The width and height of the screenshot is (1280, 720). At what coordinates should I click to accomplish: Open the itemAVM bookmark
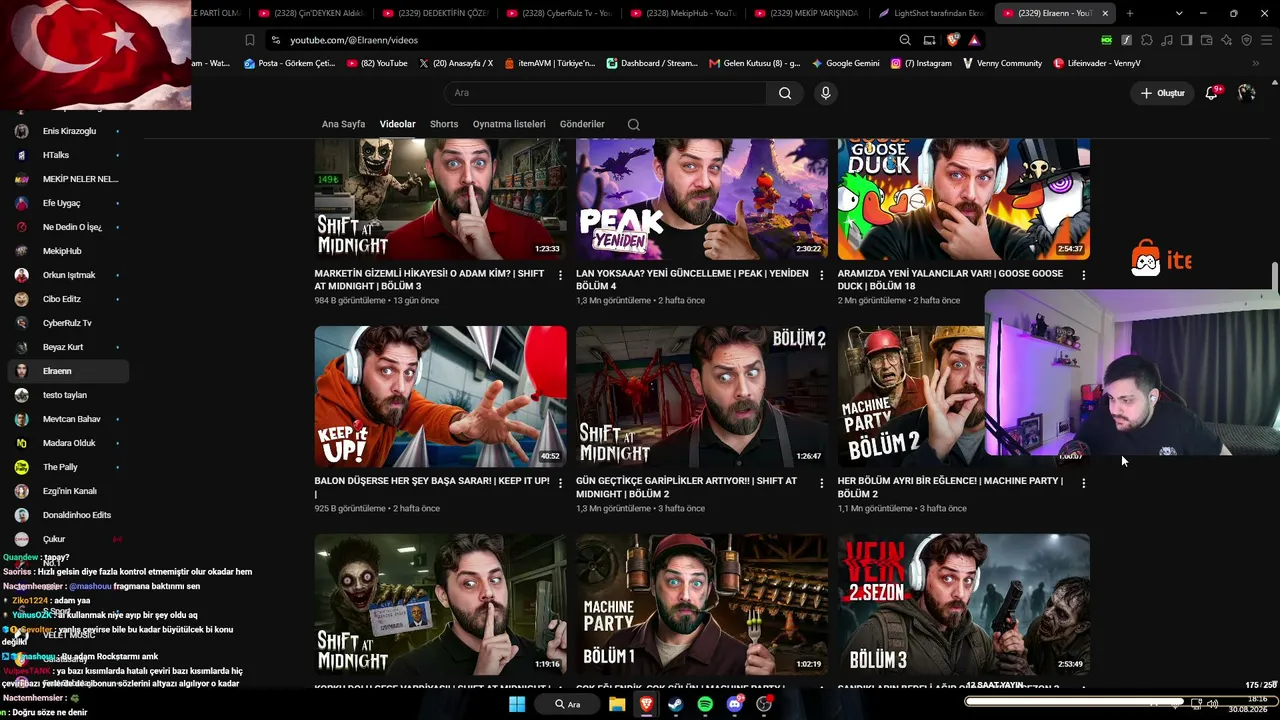(550, 63)
